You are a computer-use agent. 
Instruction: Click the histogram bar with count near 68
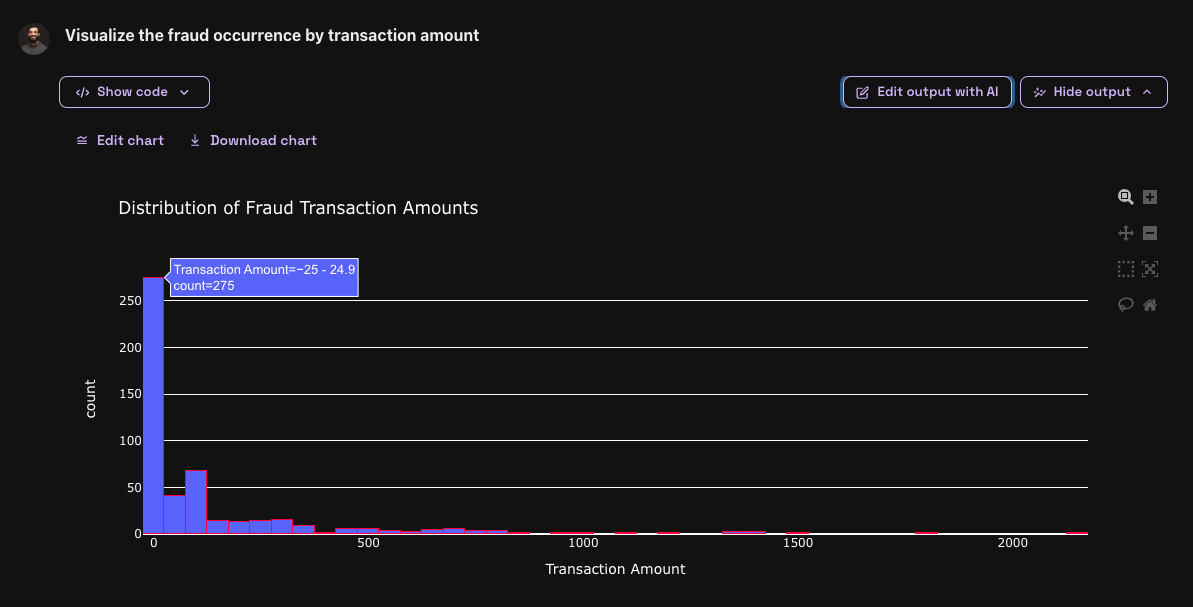click(x=196, y=502)
